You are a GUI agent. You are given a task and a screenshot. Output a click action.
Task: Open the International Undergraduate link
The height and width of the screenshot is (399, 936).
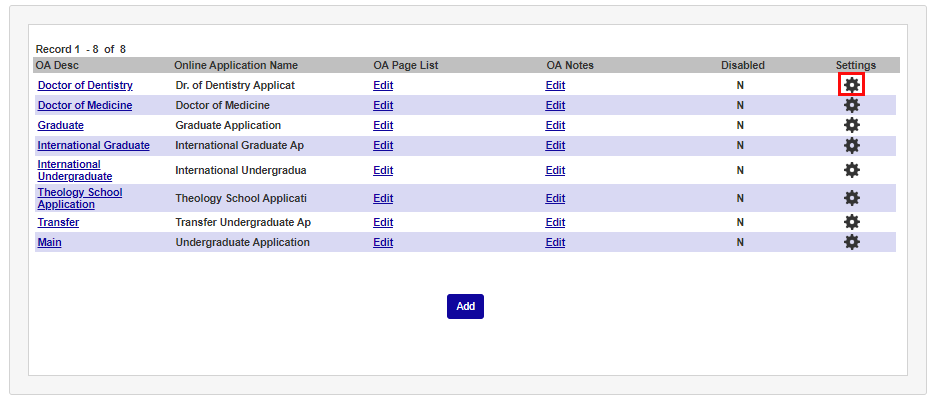pyautogui.click(x=75, y=170)
